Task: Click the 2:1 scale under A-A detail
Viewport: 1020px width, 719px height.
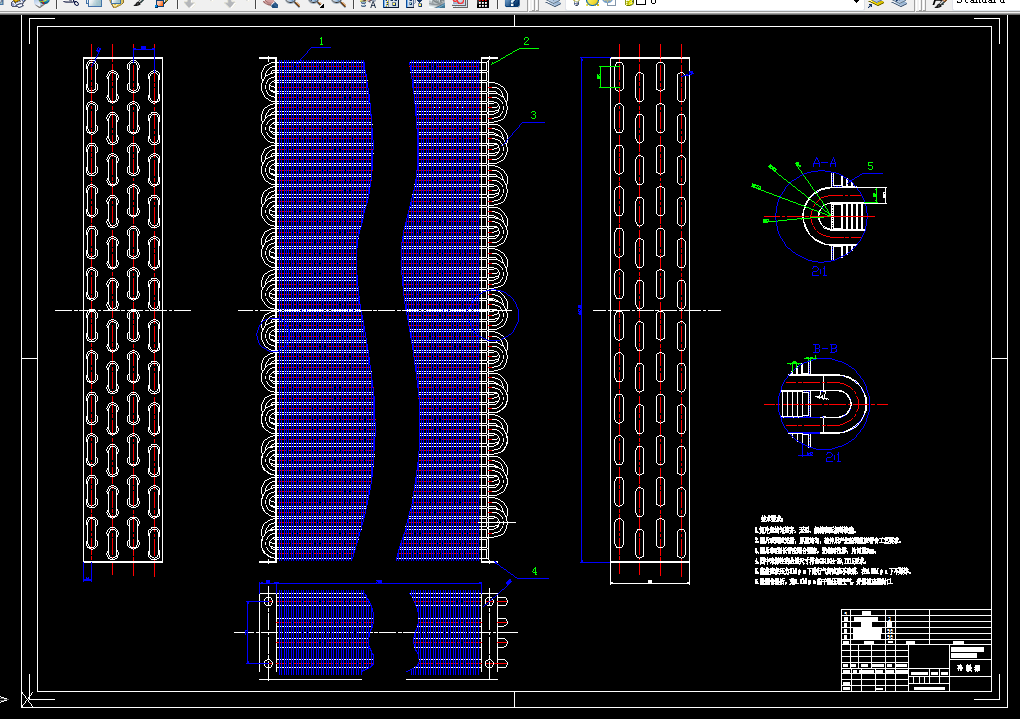Action: coord(819,271)
